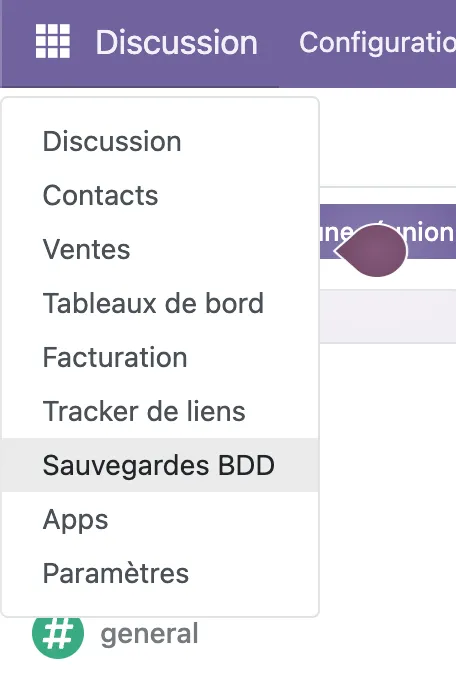Click the green hashtag icon of general channel
The width and height of the screenshot is (456, 688).
click(58, 635)
